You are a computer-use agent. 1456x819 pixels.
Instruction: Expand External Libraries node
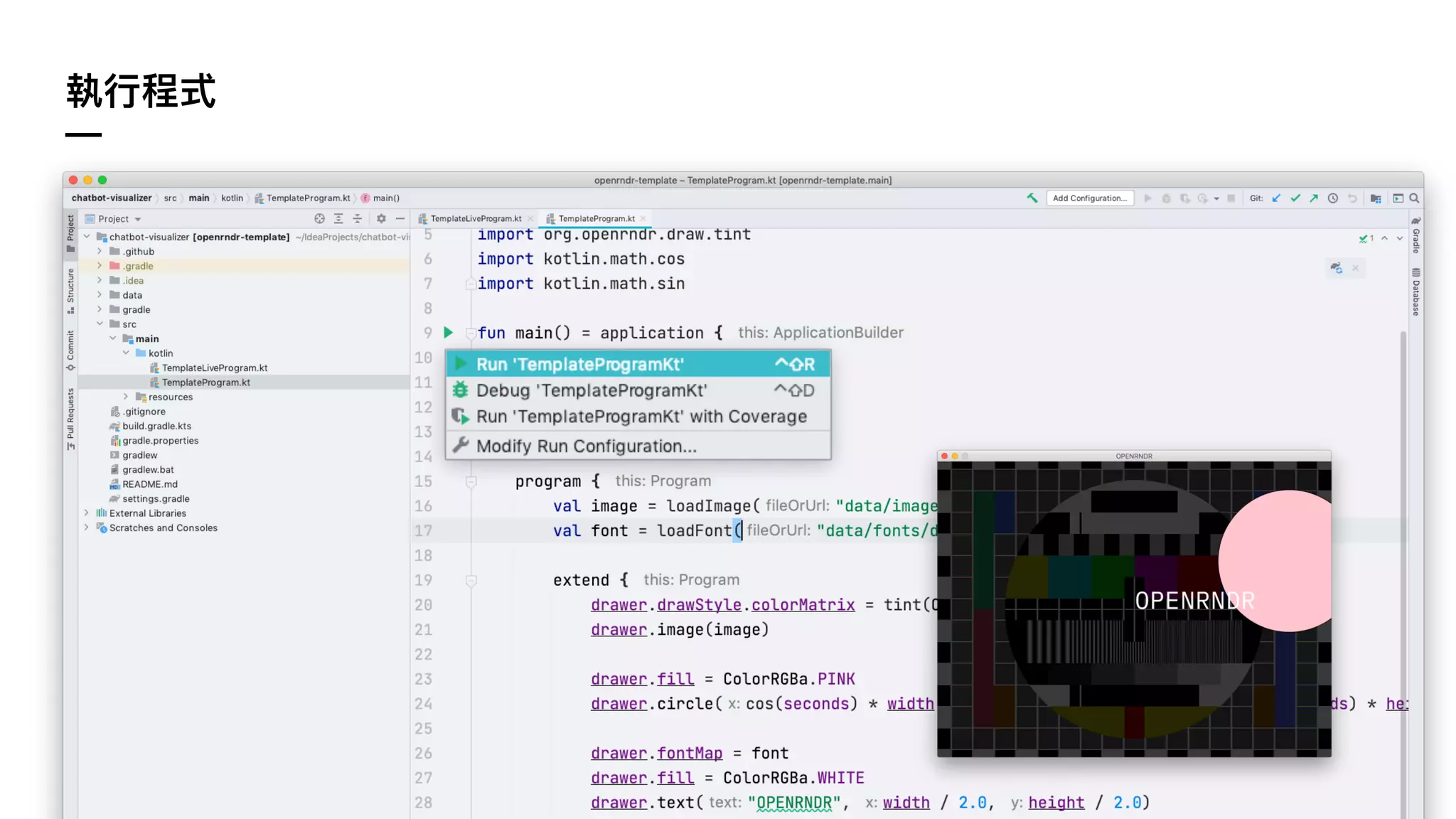click(87, 513)
